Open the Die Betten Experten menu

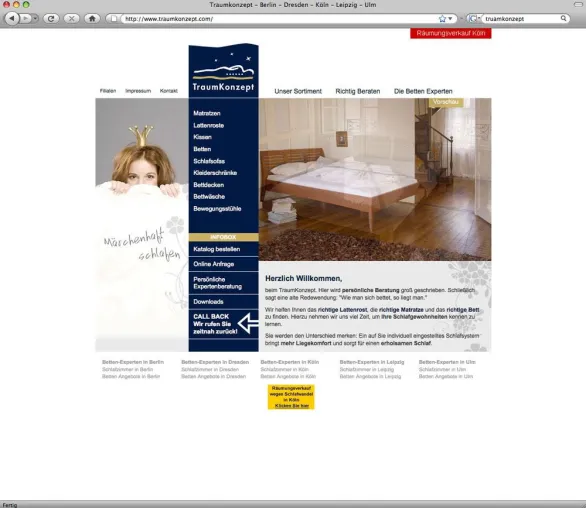[423, 91]
